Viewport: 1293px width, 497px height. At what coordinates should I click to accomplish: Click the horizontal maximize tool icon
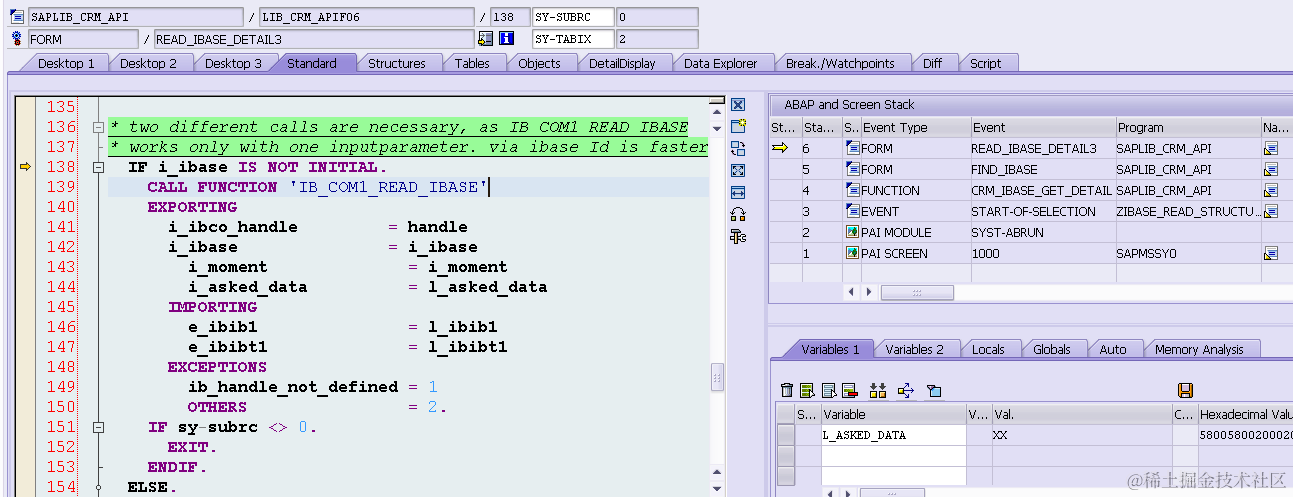(x=738, y=192)
